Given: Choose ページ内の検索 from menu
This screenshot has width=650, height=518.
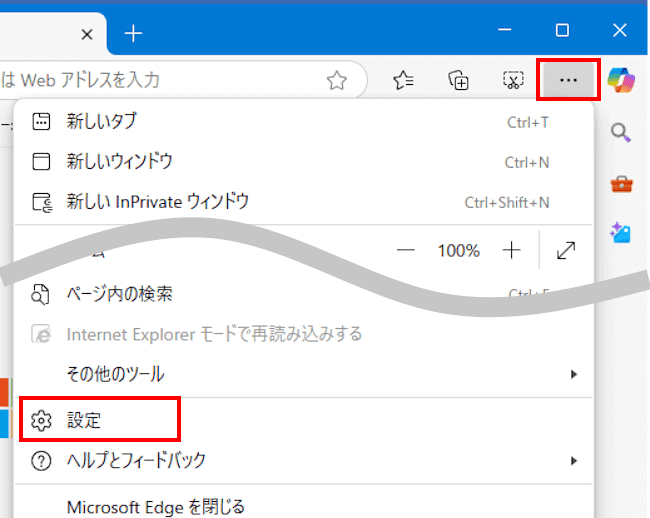Looking at the screenshot, I should (x=303, y=294).
